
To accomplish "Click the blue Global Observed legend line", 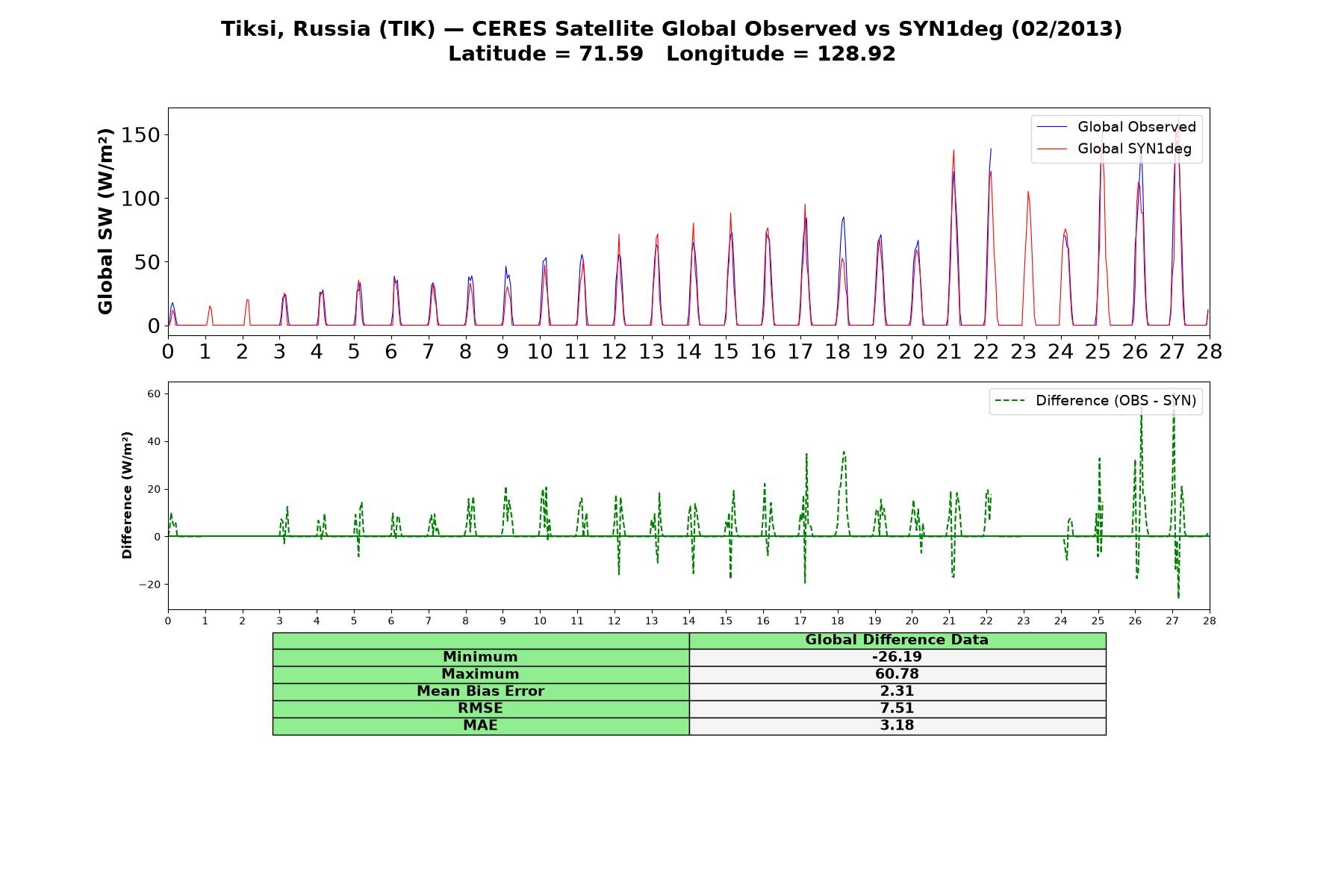I will click(x=1052, y=127).
